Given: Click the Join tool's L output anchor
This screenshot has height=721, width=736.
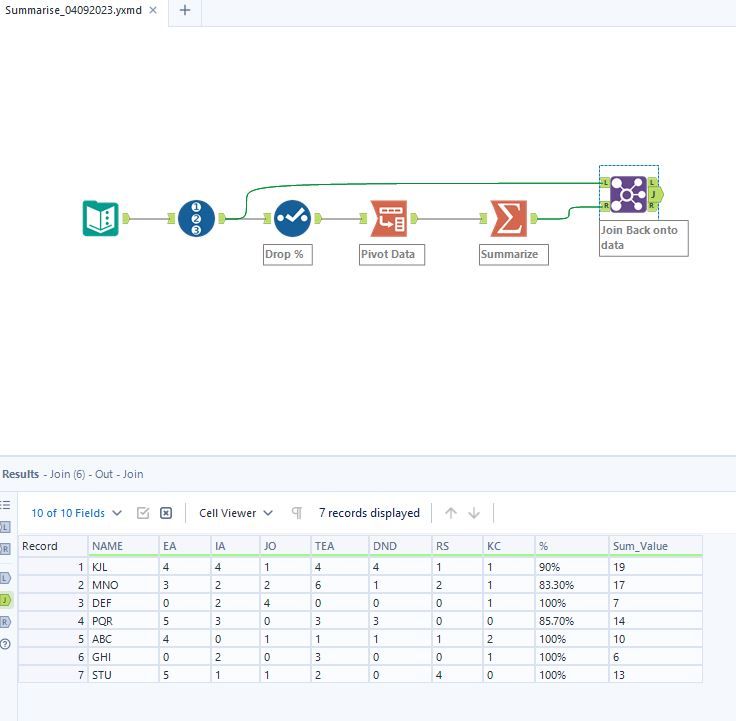Looking at the screenshot, I should pyautogui.click(x=652, y=182).
